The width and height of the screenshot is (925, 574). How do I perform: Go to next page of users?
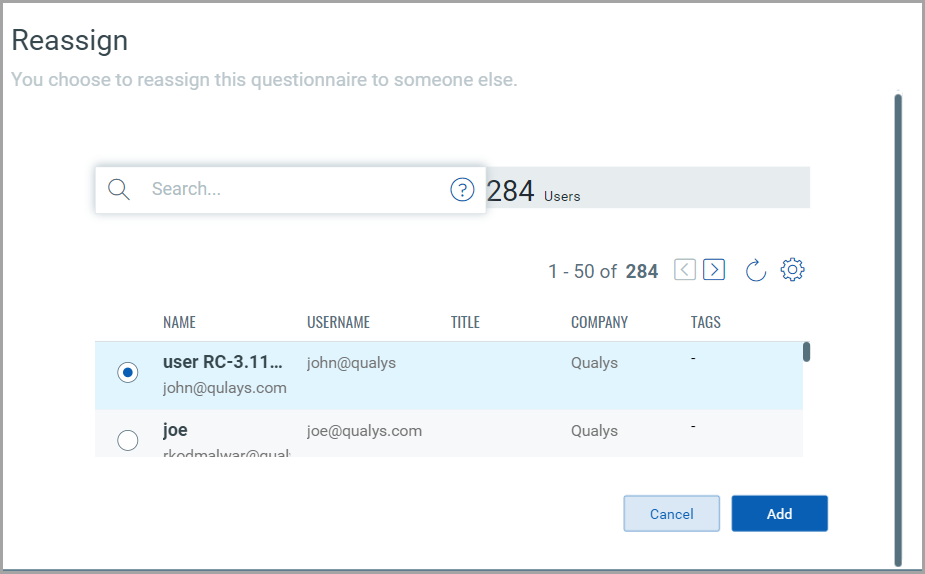(x=714, y=269)
